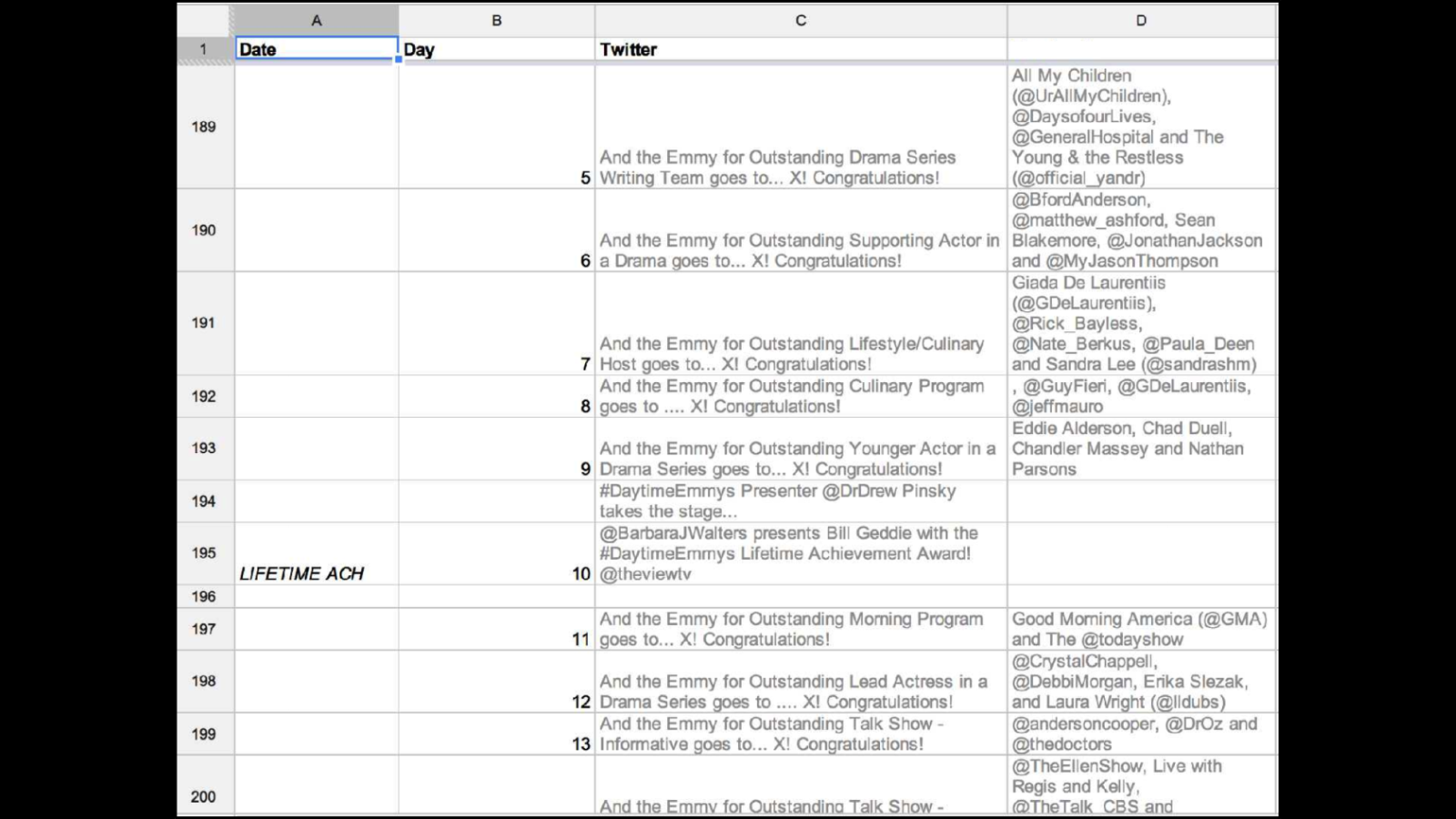Select row header 191
The width and height of the screenshot is (1456, 819).
(205, 323)
